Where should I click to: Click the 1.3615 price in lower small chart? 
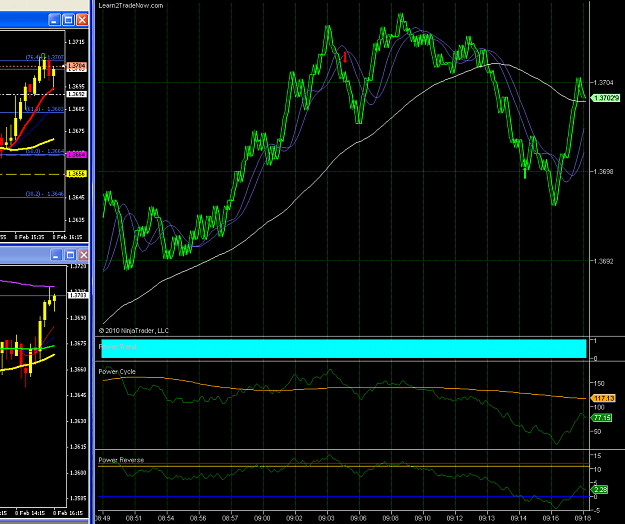click(78, 447)
